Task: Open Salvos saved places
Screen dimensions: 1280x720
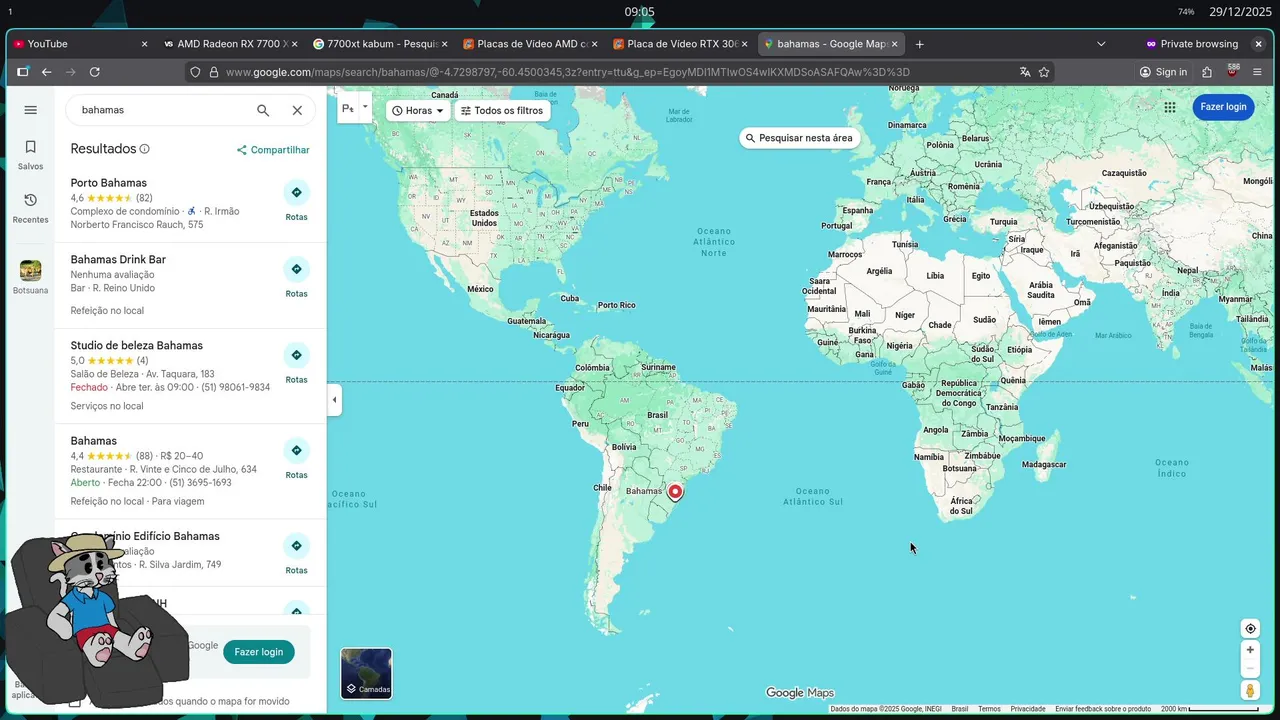Action: pos(30,154)
